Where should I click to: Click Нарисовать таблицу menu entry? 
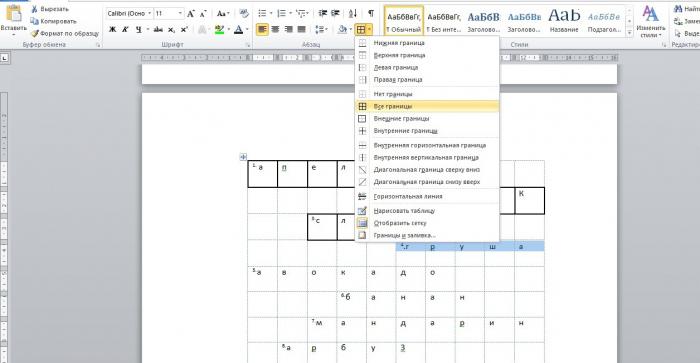tap(427, 211)
